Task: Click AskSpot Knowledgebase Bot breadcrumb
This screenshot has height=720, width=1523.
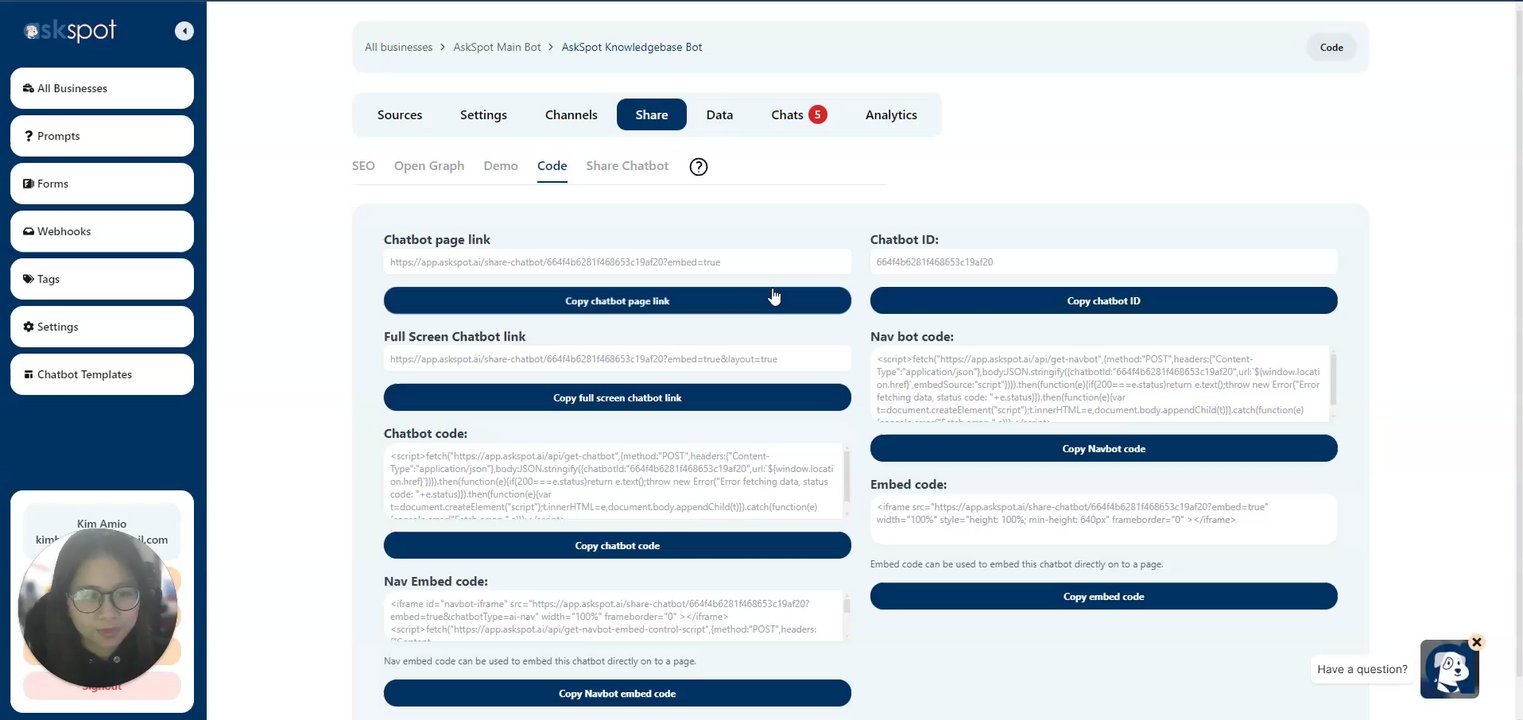Action: [x=632, y=47]
